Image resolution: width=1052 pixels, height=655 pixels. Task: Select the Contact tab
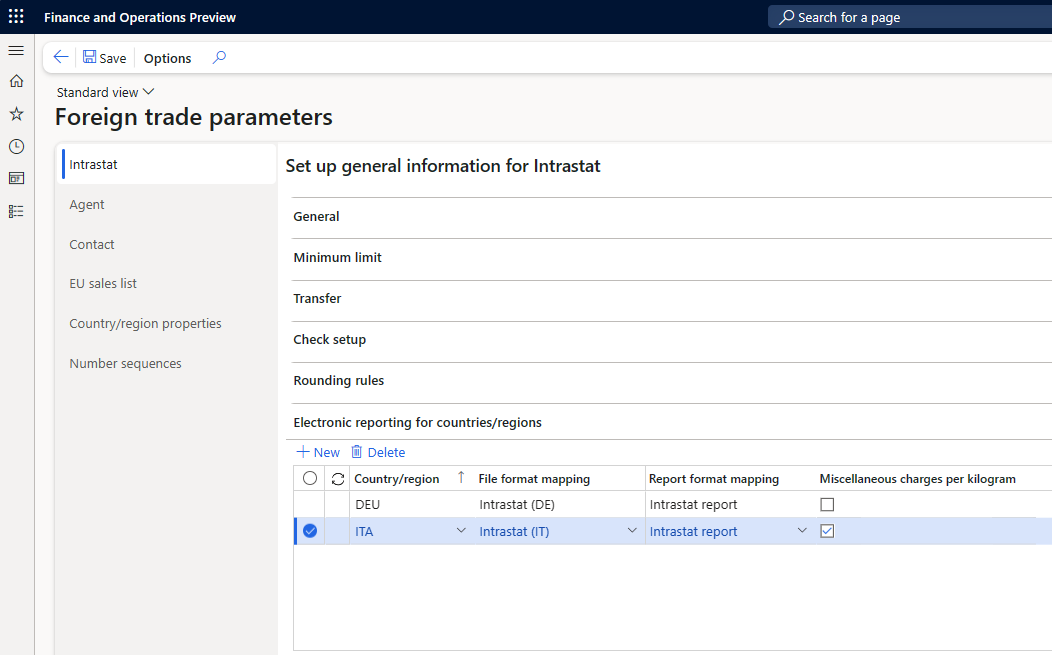click(x=168, y=244)
